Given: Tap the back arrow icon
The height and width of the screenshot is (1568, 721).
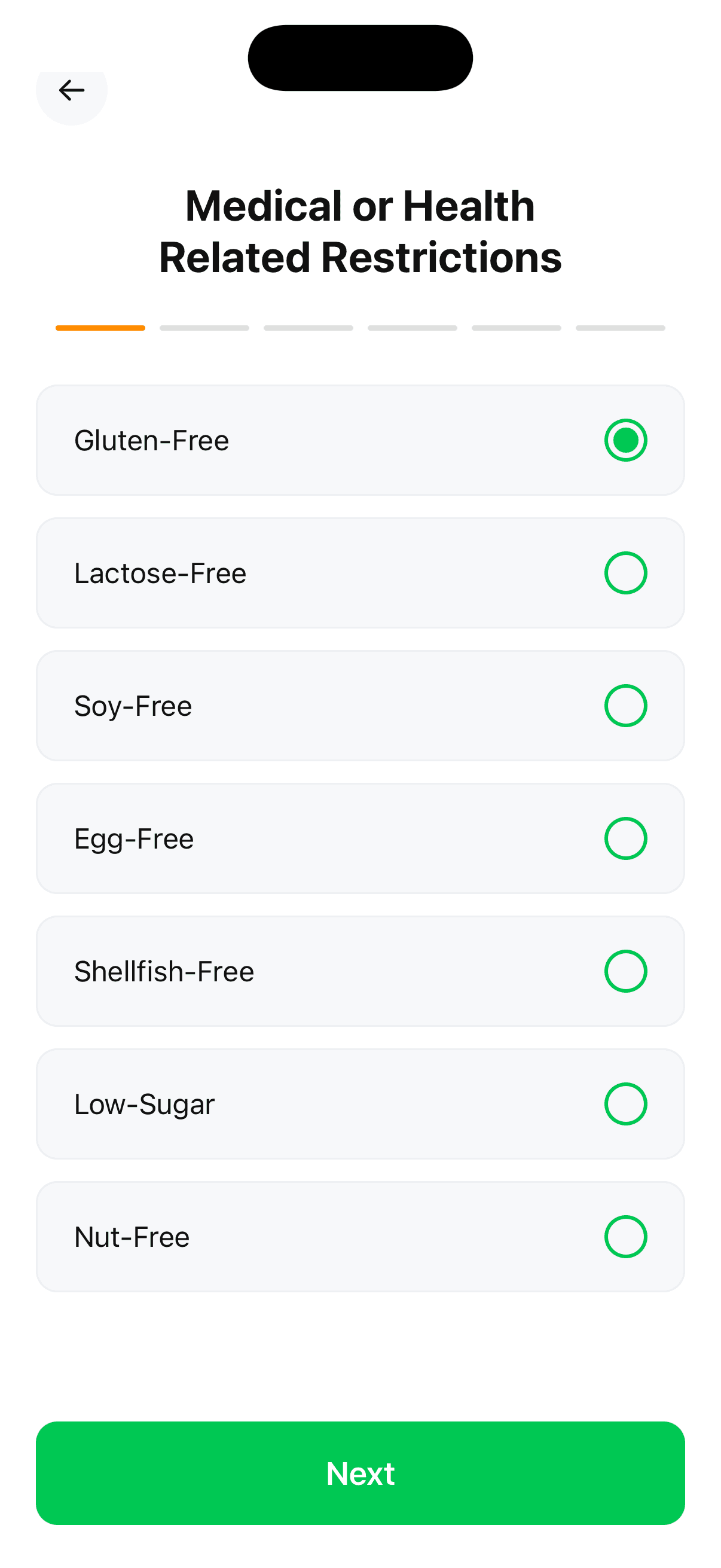Looking at the screenshot, I should click(71, 91).
